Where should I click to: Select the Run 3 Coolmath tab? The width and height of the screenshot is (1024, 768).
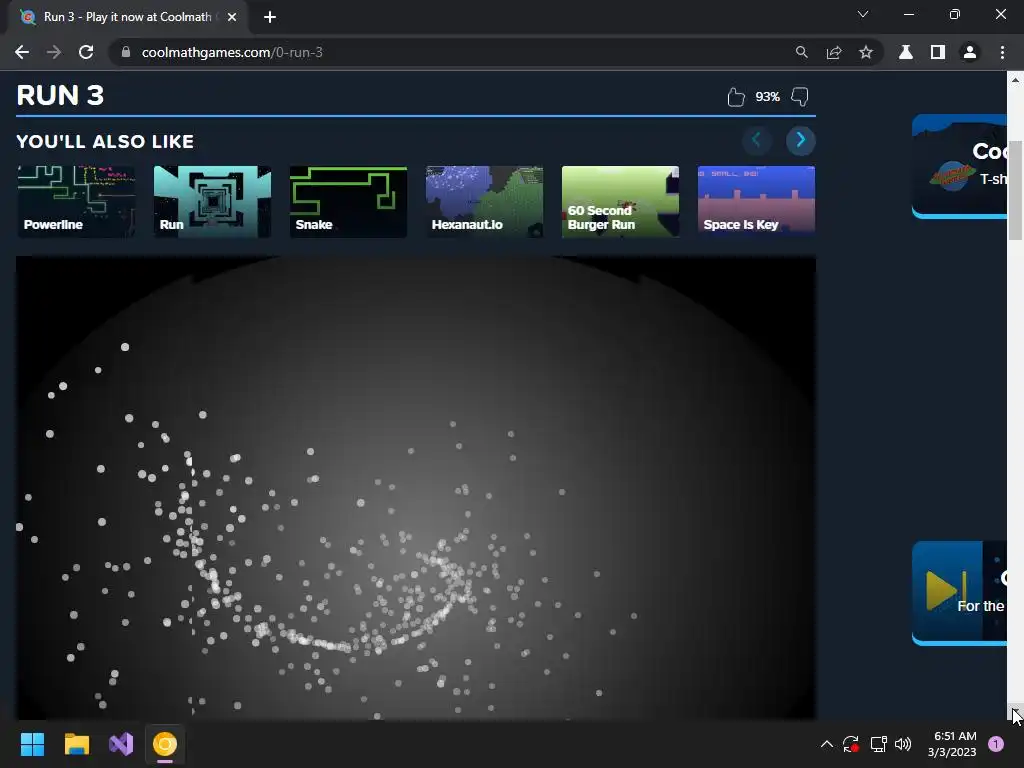tap(127, 17)
